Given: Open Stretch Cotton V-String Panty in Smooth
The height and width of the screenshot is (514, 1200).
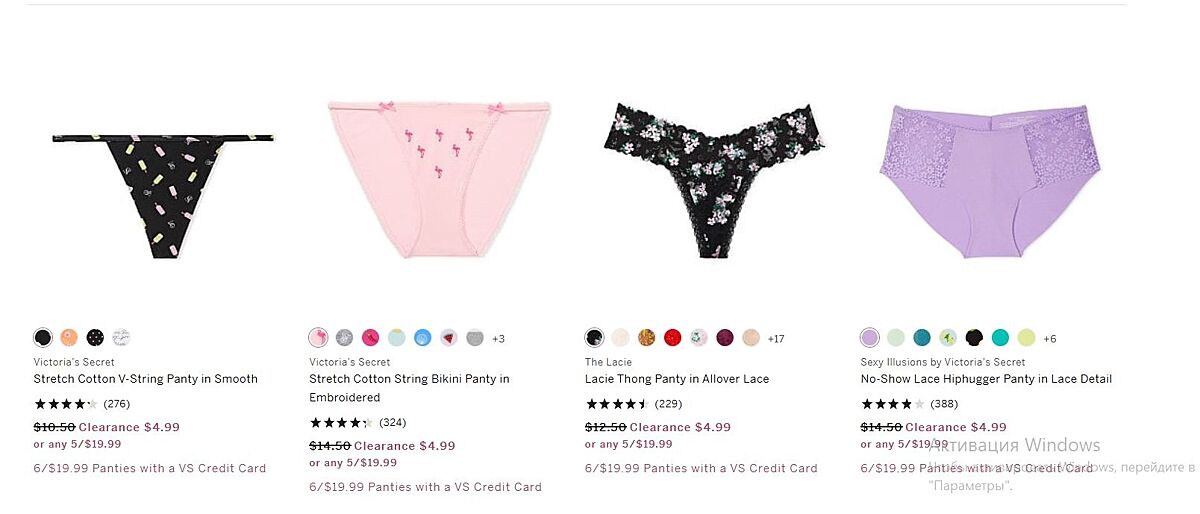Looking at the screenshot, I should tap(146, 379).
